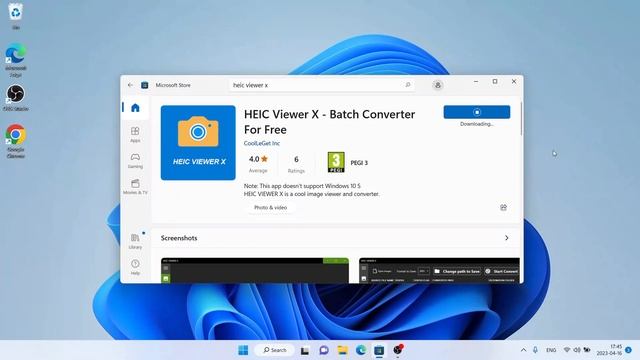Open the CoolLeGet Inc publisher link
Image resolution: width=640 pixels, height=360 pixels.
tap(262, 143)
